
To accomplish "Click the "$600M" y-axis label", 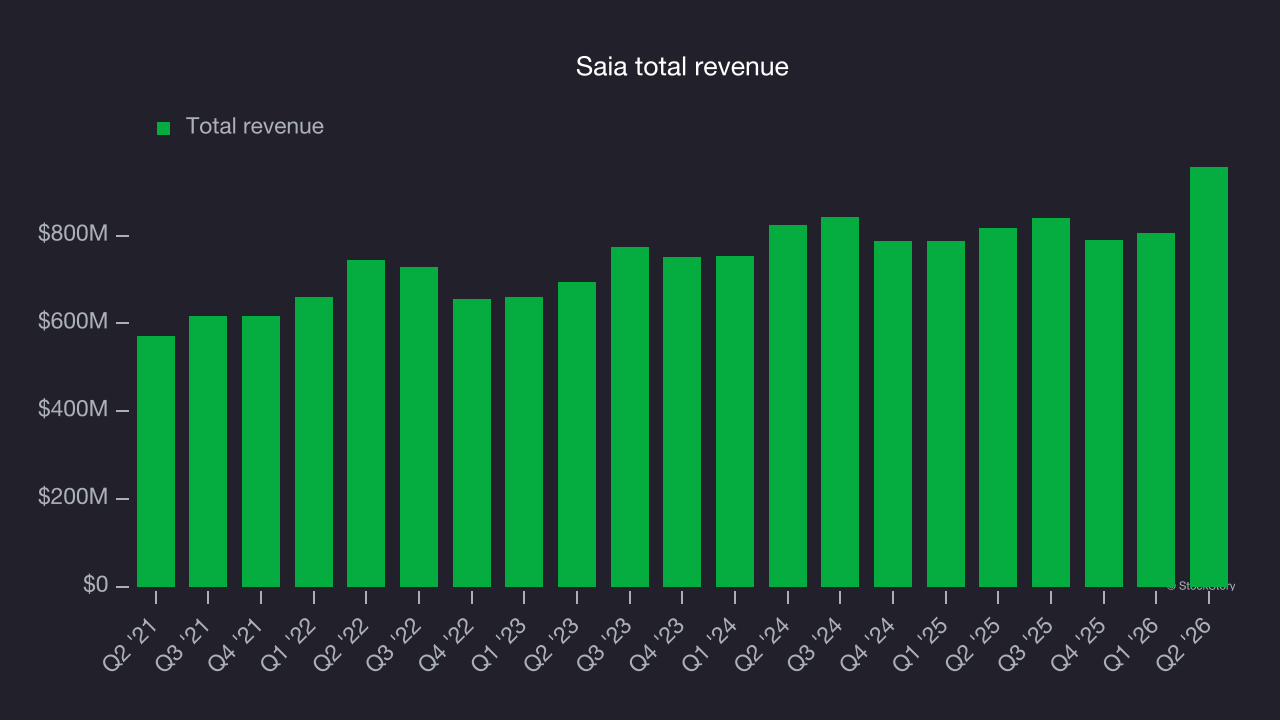I will [73, 322].
